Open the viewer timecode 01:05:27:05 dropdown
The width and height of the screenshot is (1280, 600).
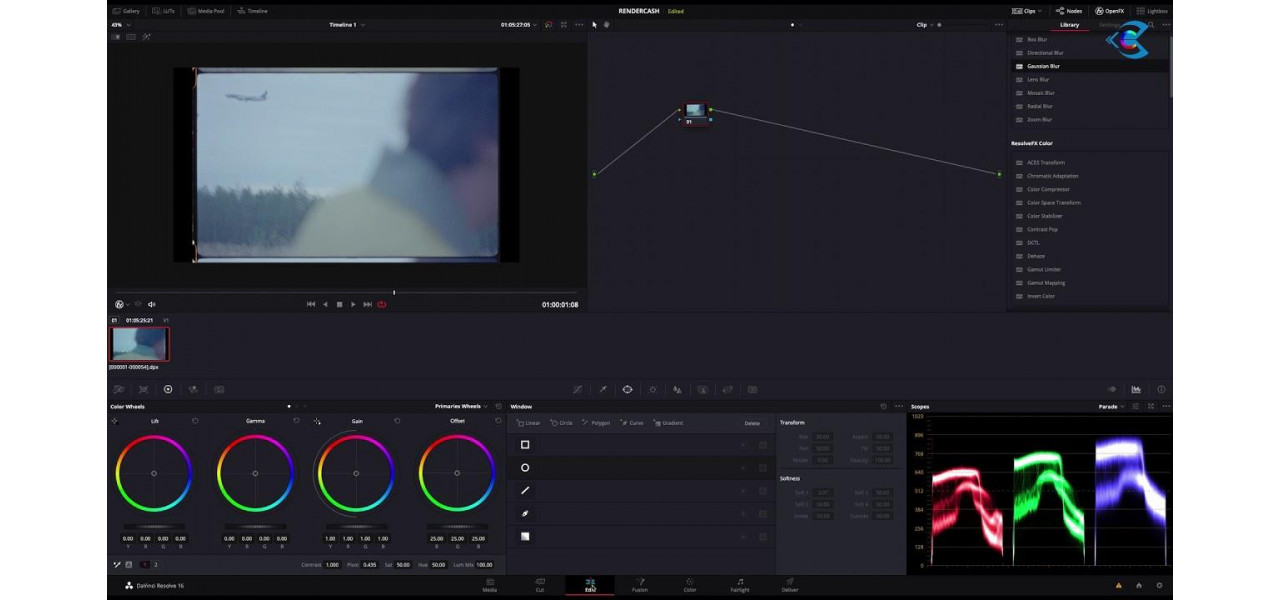click(519, 24)
